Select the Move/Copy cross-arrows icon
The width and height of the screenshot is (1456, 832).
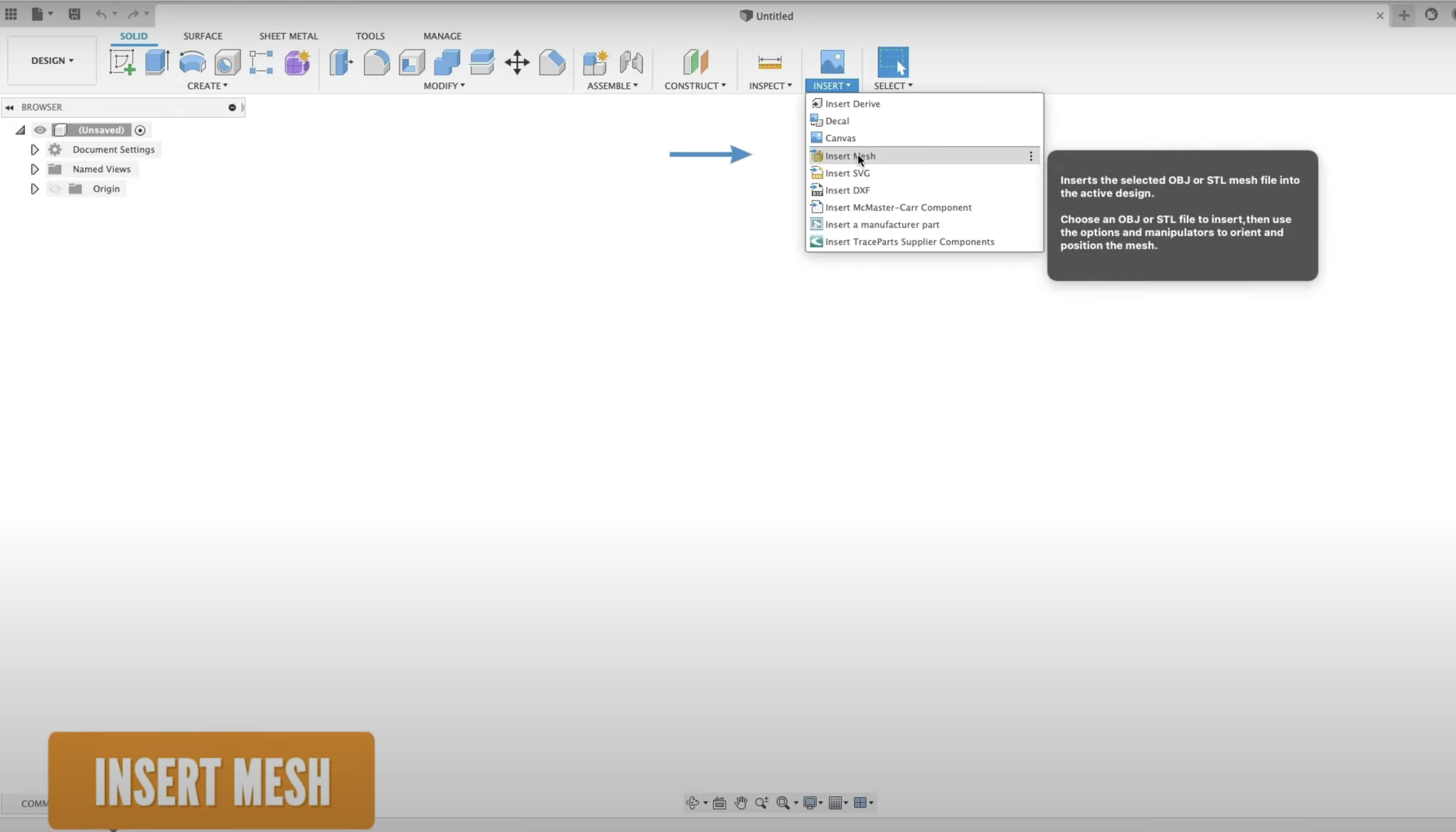517,61
